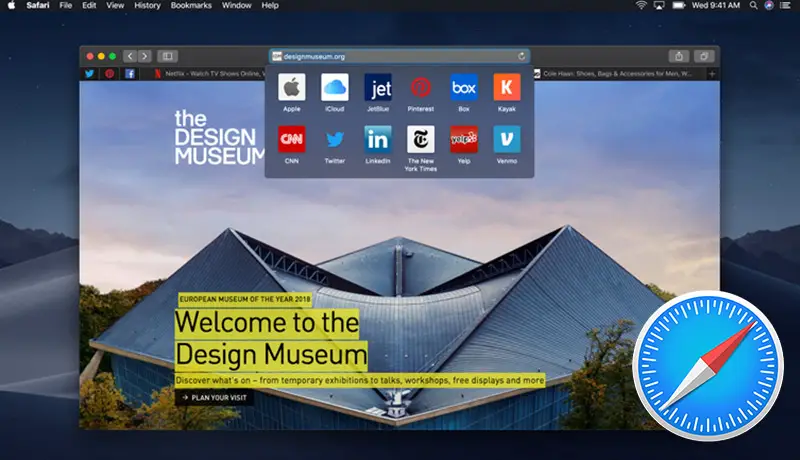Image resolution: width=800 pixels, height=460 pixels.
Task: Open the Apple favorite in the dropdown
Action: pyautogui.click(x=291, y=87)
